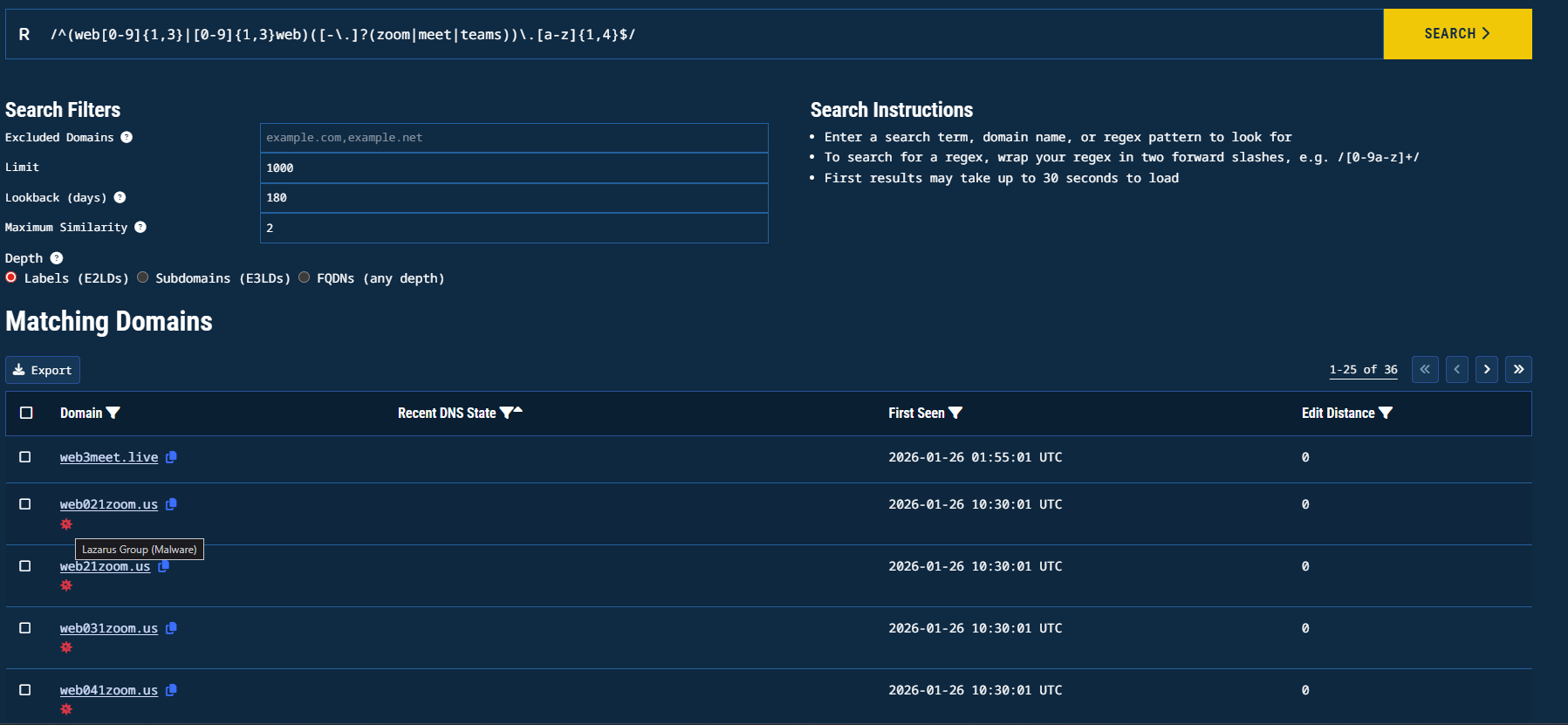
Task: Jump to the last results page
Action: [x=1518, y=369]
